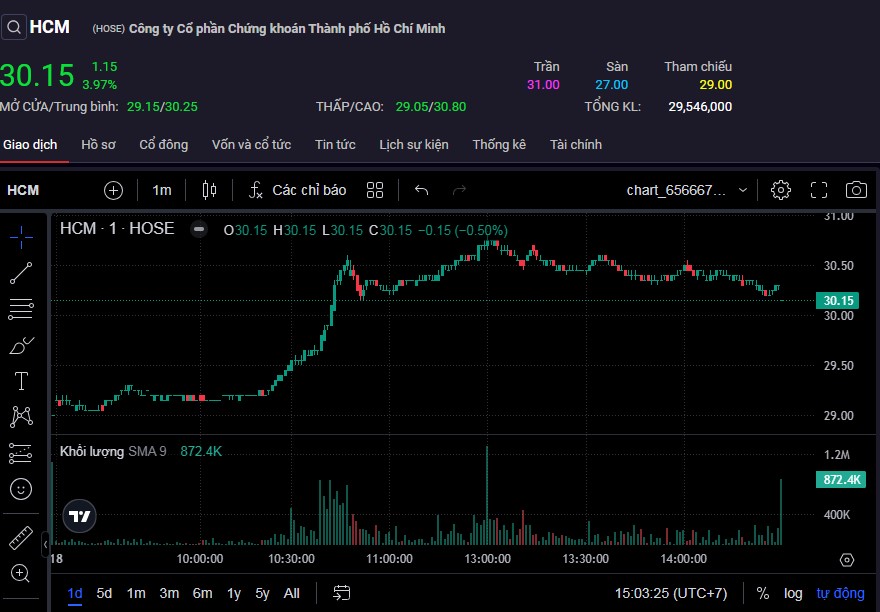Select the text annotation tool
This screenshot has height=612, width=880.
point(21,380)
